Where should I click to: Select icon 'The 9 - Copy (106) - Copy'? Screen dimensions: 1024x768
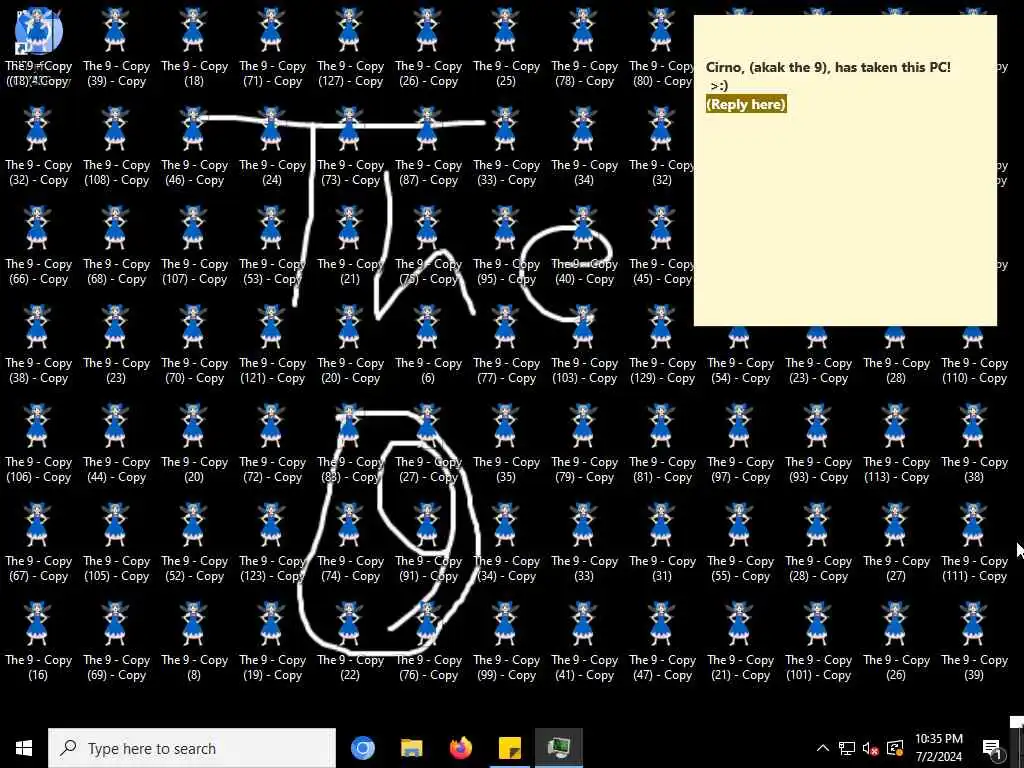[x=38, y=444]
